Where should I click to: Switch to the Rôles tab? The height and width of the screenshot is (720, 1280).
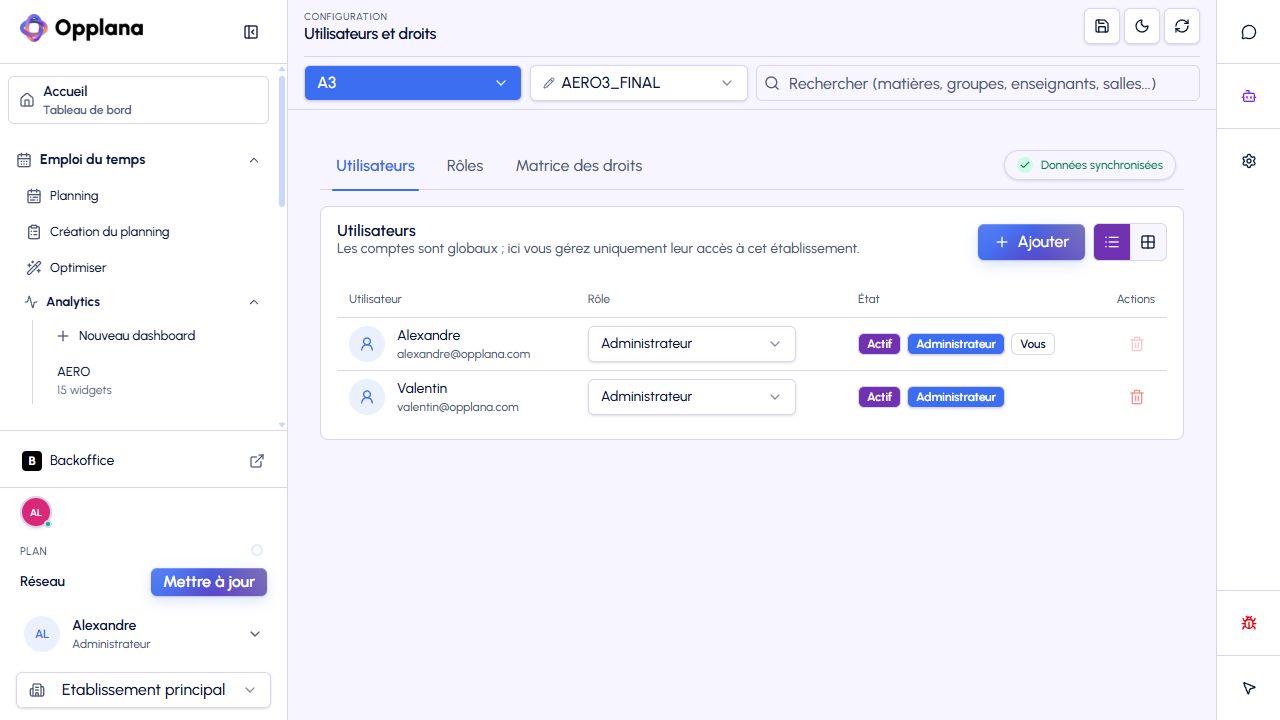(x=465, y=166)
